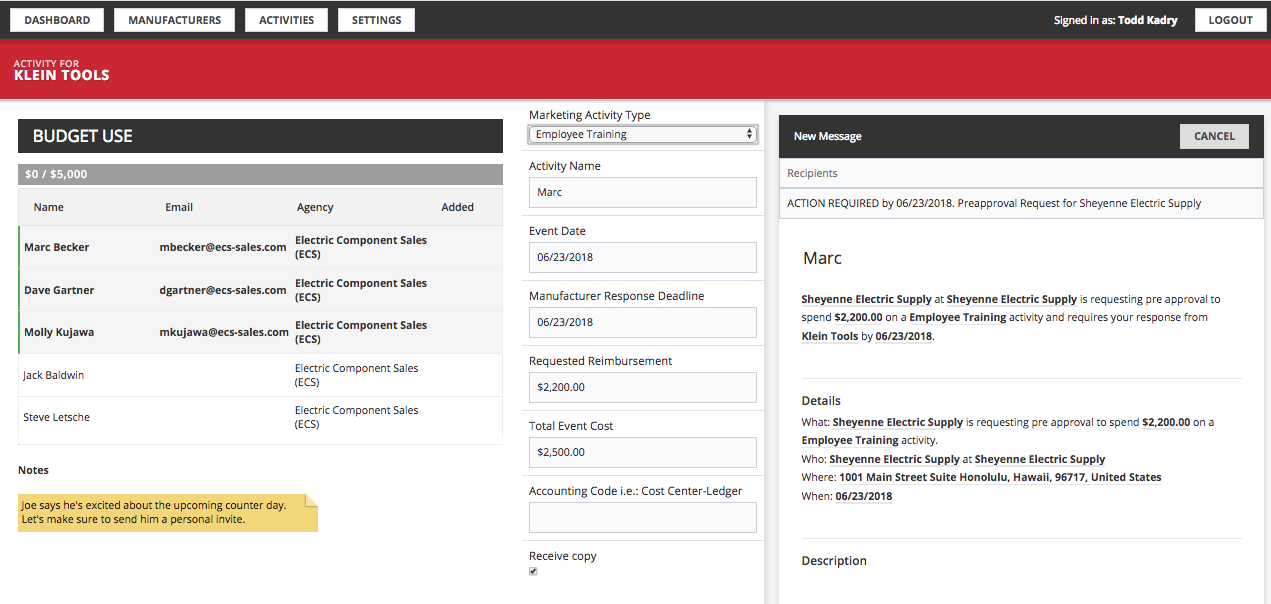Cancel the new message
The image size is (1271, 604).
point(1214,136)
